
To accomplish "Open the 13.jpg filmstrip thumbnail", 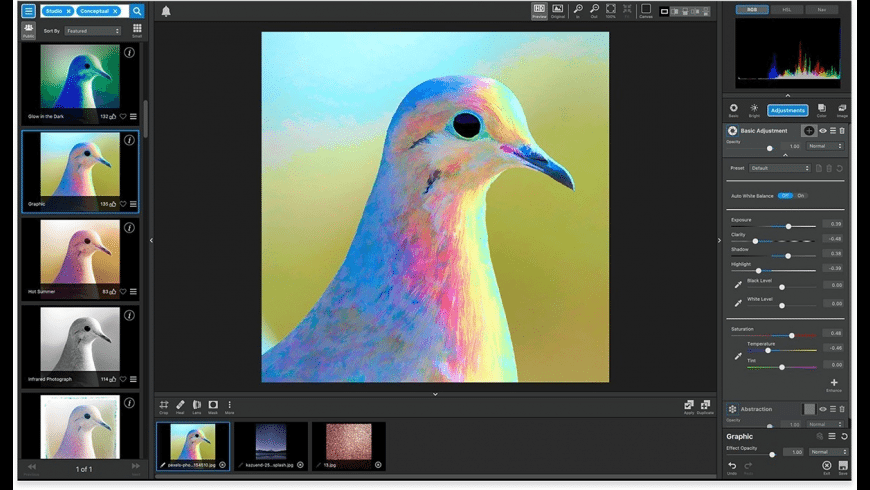I will (x=348, y=446).
